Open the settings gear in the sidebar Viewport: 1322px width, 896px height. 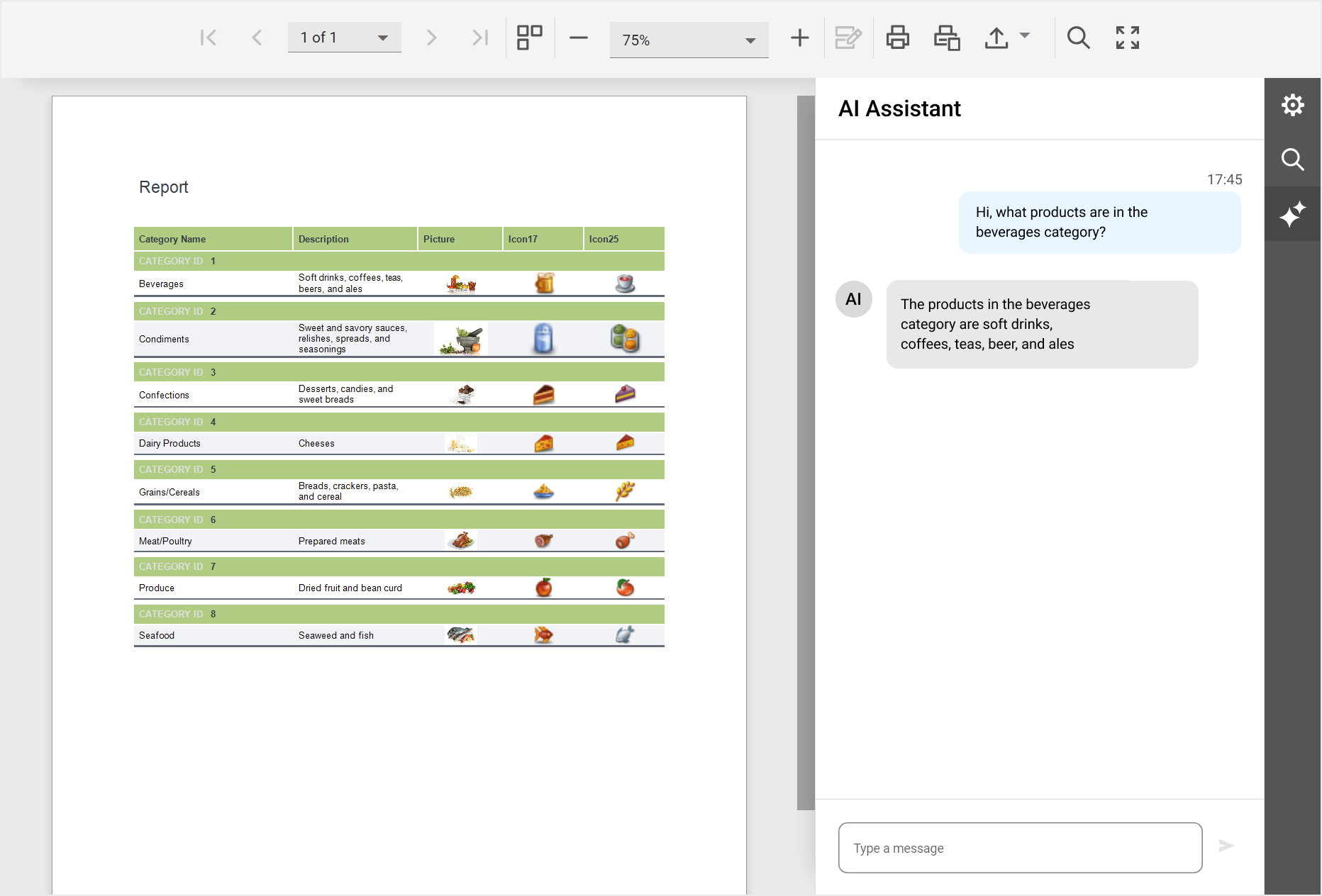tap(1292, 104)
